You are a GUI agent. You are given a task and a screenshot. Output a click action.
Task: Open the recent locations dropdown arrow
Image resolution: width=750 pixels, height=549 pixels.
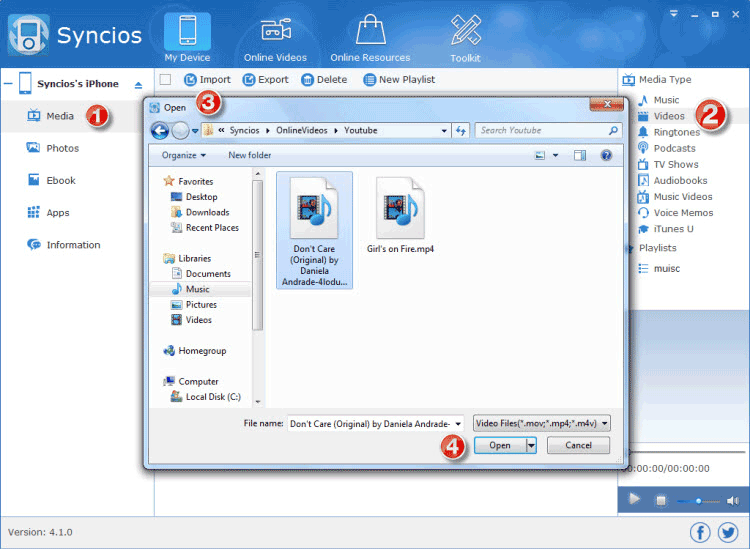tap(195, 131)
